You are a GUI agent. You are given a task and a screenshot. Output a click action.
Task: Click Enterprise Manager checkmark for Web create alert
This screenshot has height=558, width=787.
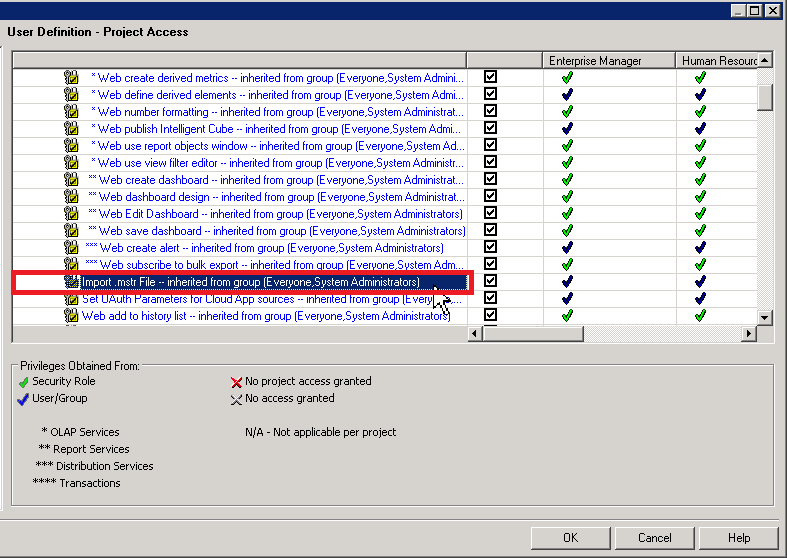567,248
